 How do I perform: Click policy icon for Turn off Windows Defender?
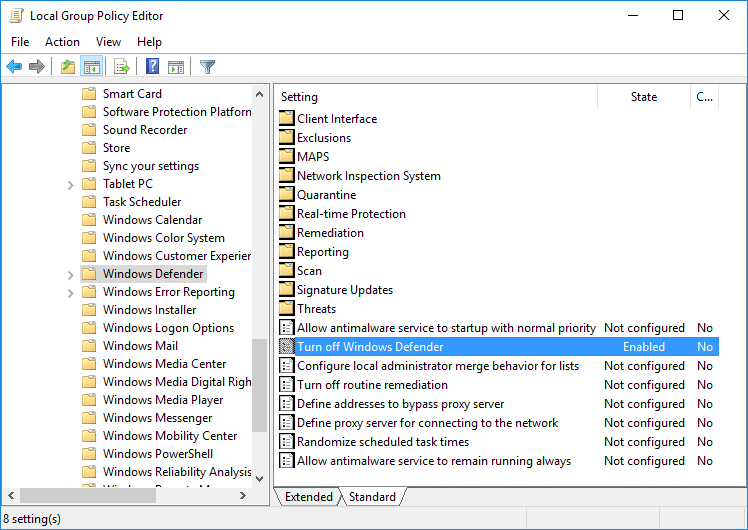point(287,347)
